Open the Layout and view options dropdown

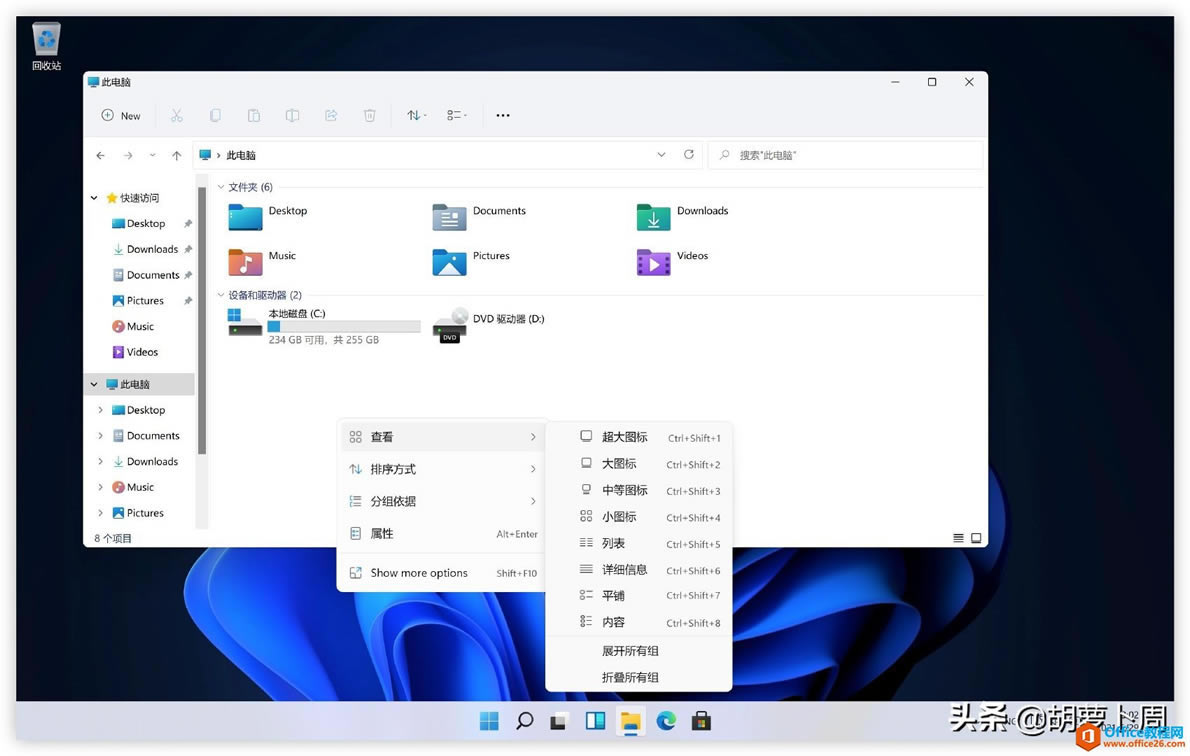tap(456, 115)
